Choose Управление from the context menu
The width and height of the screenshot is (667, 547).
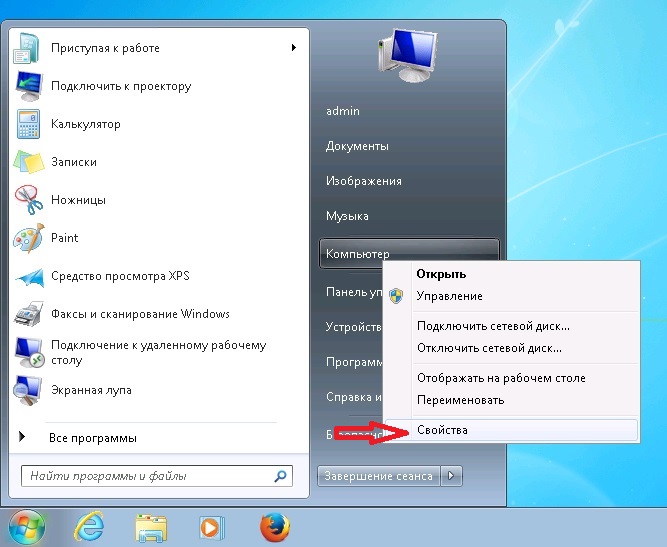coord(449,296)
